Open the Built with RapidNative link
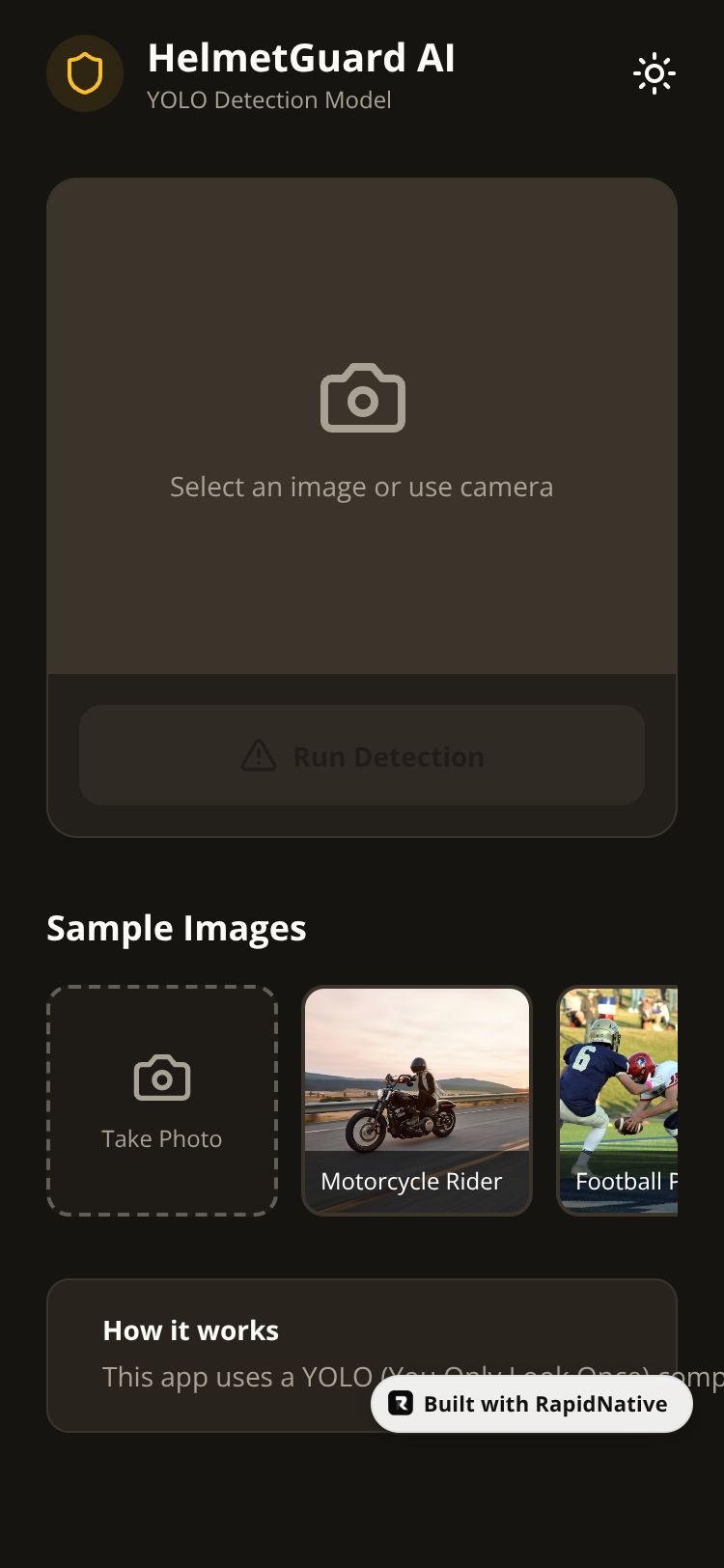724x1568 pixels. pyautogui.click(x=532, y=1404)
